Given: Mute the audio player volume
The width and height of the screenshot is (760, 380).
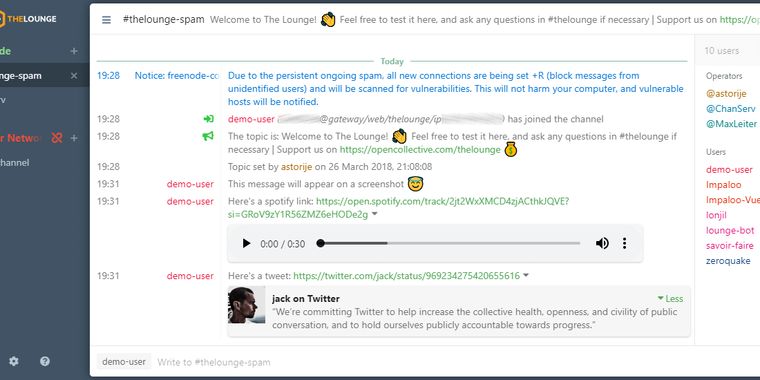Looking at the screenshot, I should (x=602, y=243).
